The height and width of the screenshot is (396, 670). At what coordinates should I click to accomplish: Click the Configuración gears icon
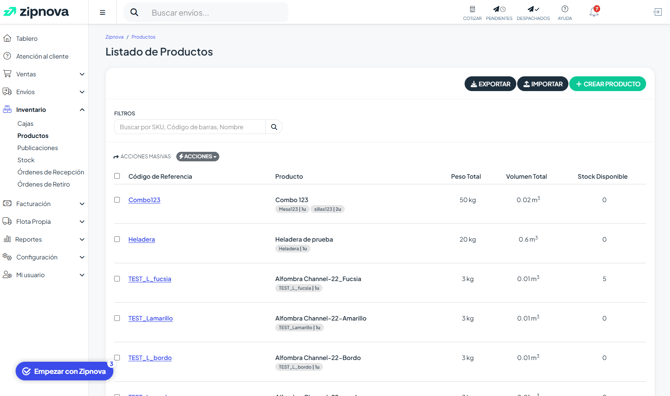click(x=7, y=257)
